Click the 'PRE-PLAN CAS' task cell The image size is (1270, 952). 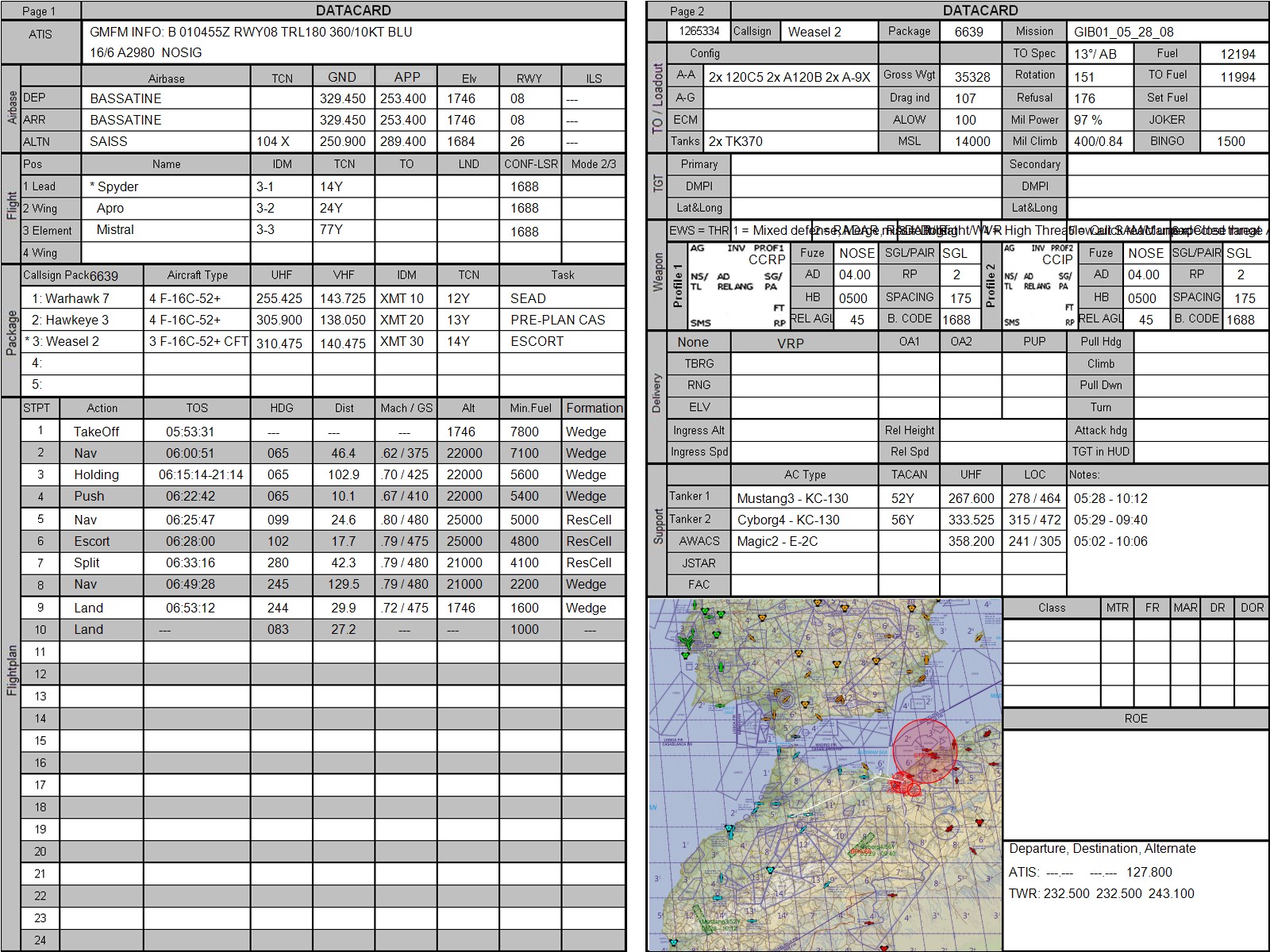coord(562,320)
